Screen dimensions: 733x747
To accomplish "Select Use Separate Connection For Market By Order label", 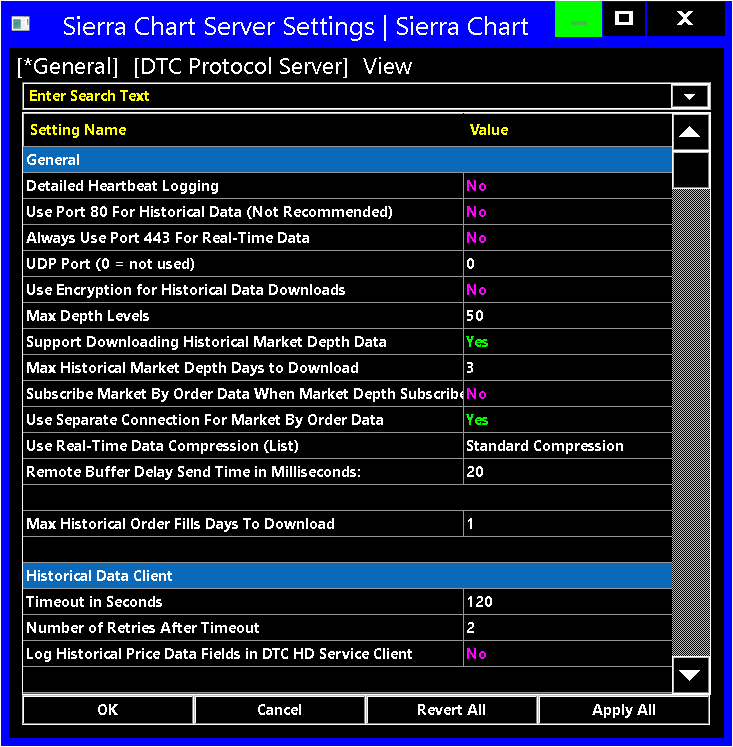I will 205,420.
